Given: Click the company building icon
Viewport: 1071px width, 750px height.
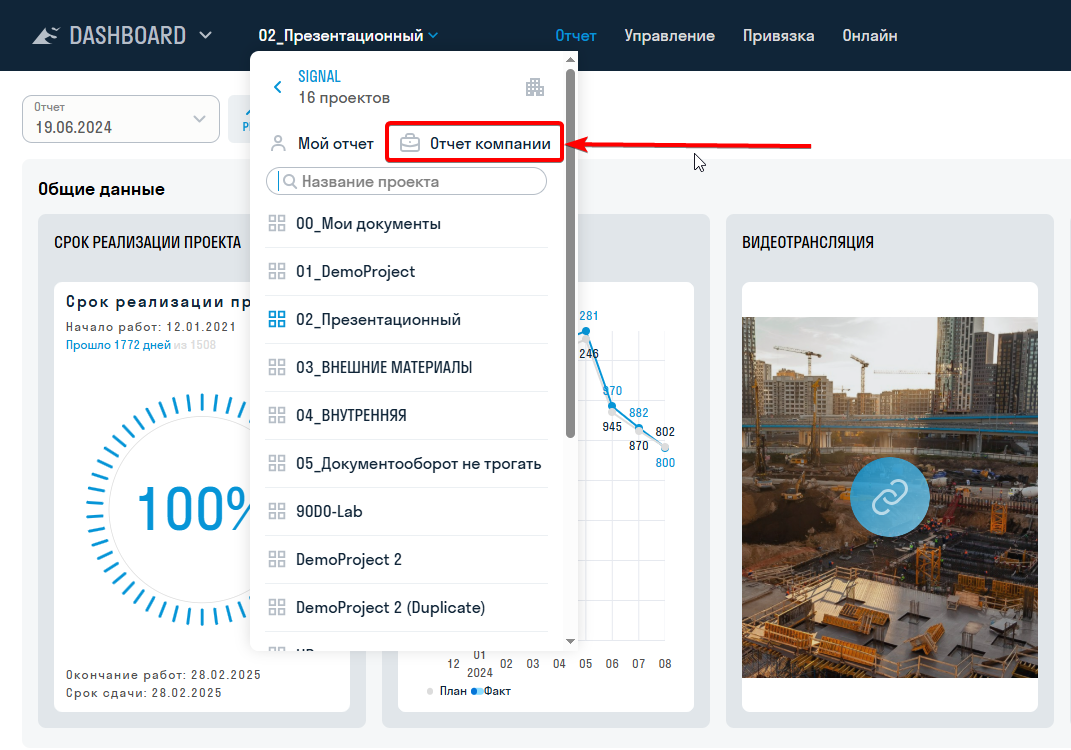Looking at the screenshot, I should (535, 87).
